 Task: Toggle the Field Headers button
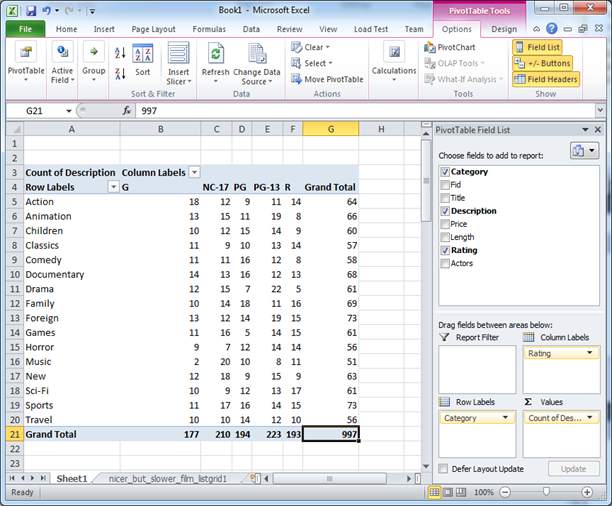pos(544,79)
